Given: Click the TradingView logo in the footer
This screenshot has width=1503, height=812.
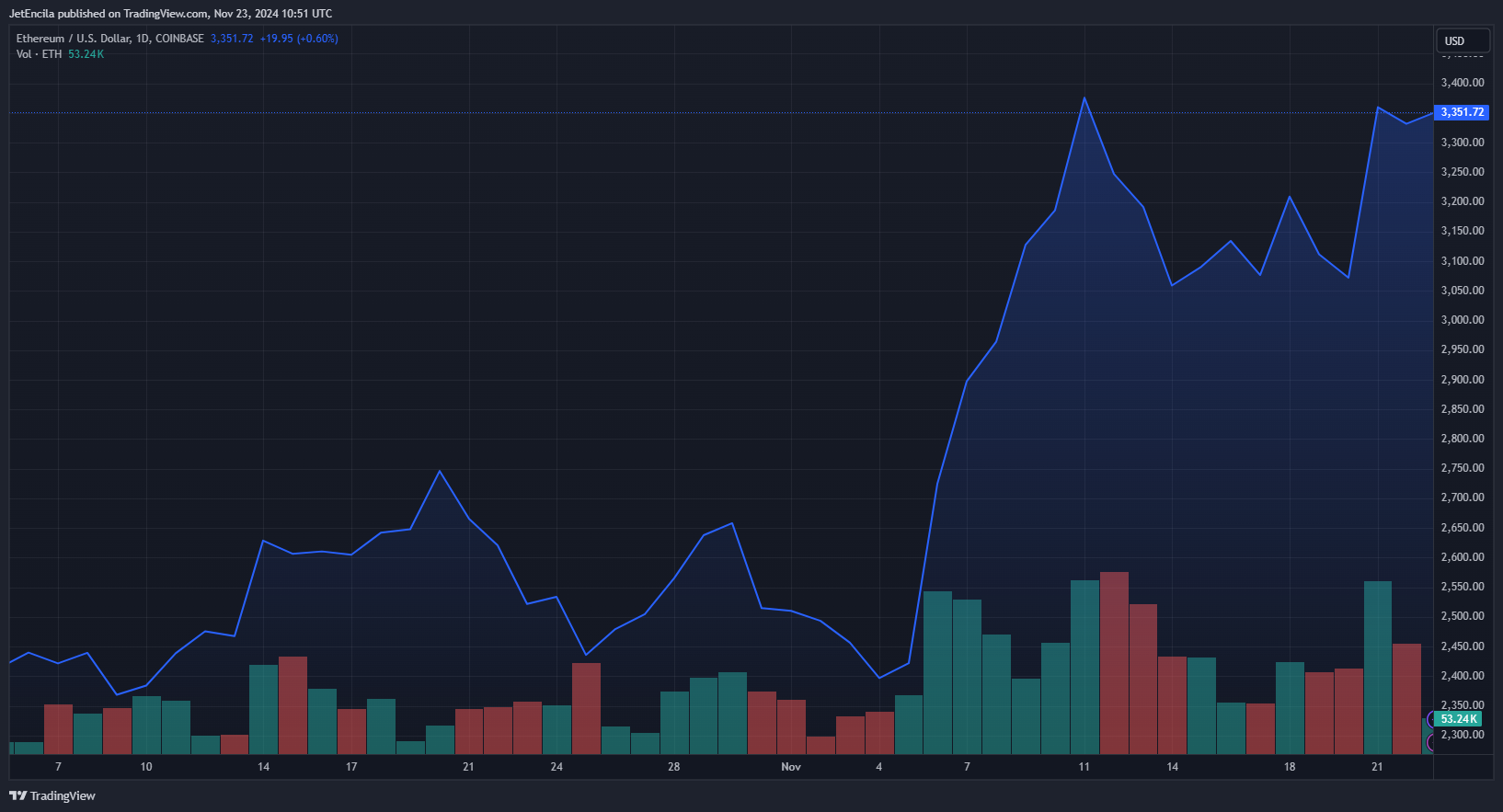Looking at the screenshot, I should [52, 795].
